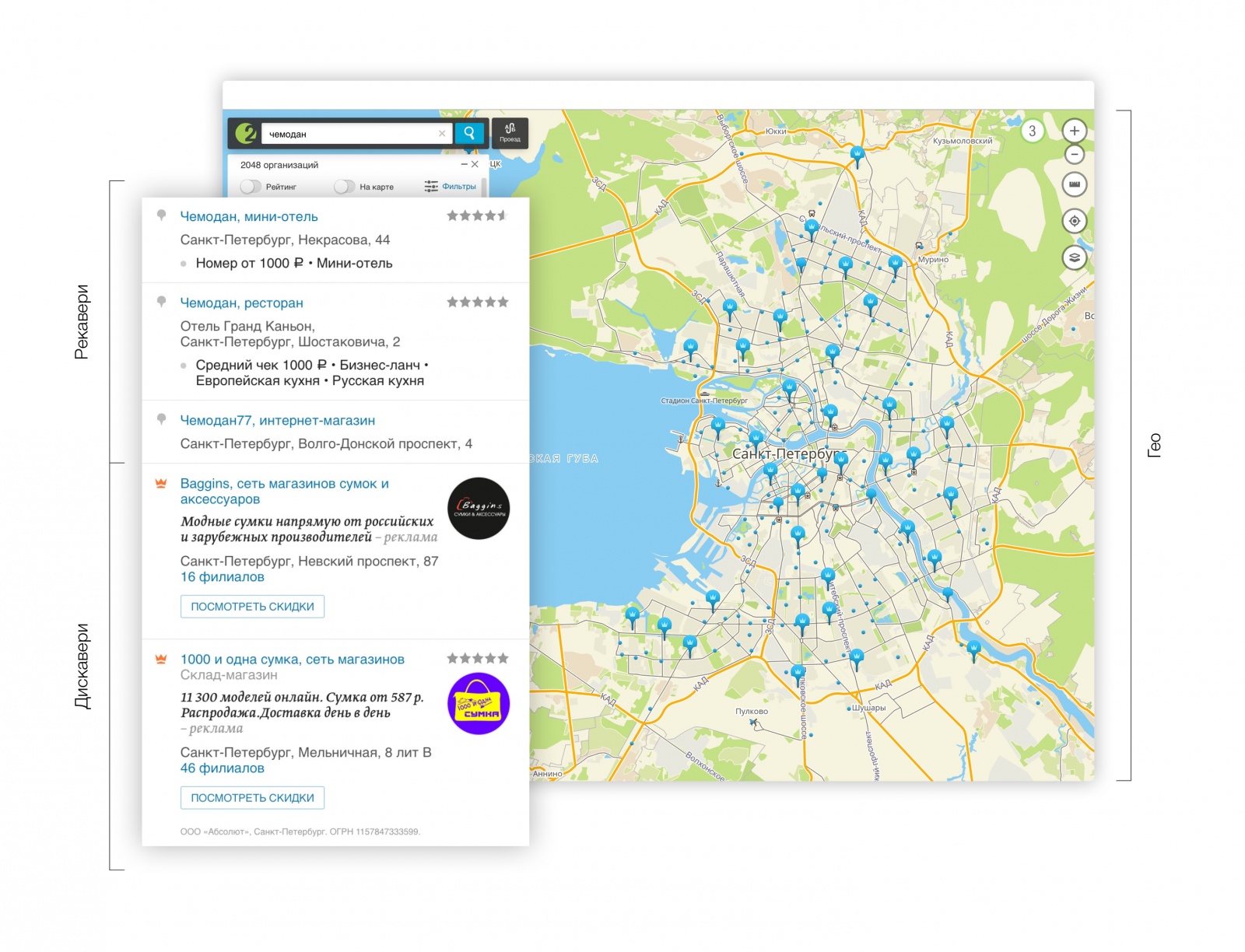
Task: Click the ООО «Абсолют» legal notice
Action: (300, 831)
